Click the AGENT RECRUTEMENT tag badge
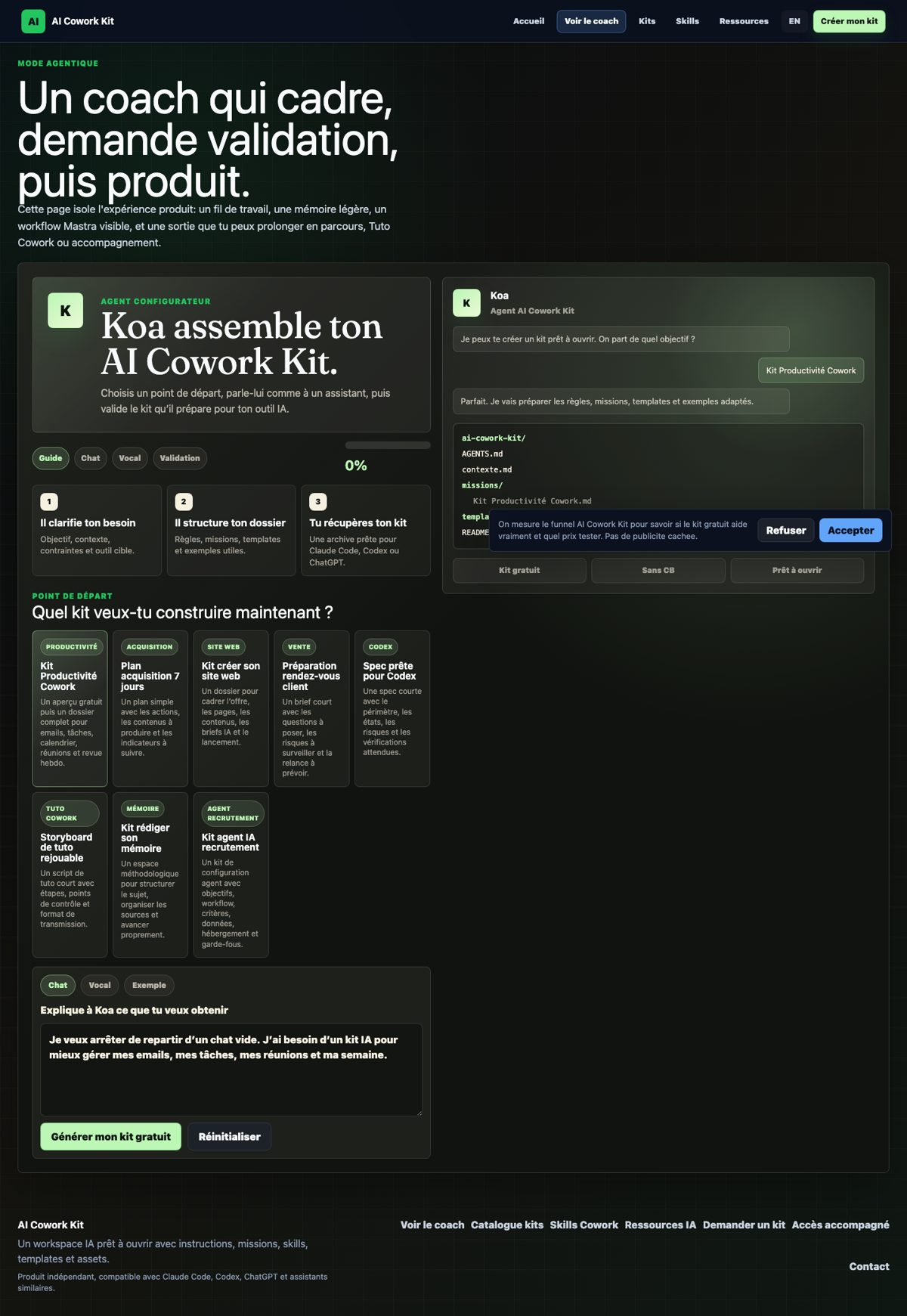This screenshot has width=907, height=1316. (233, 813)
